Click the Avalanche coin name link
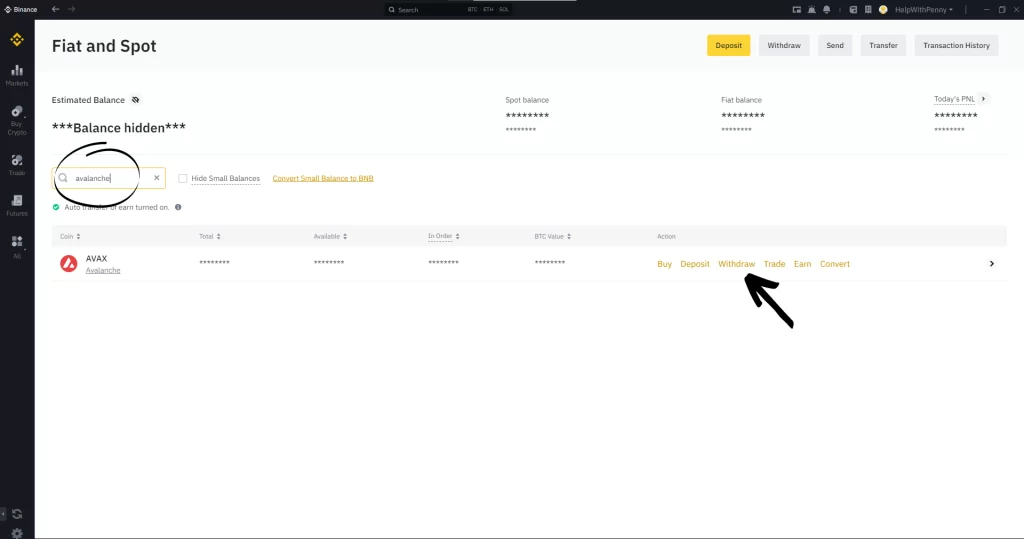 [103, 270]
